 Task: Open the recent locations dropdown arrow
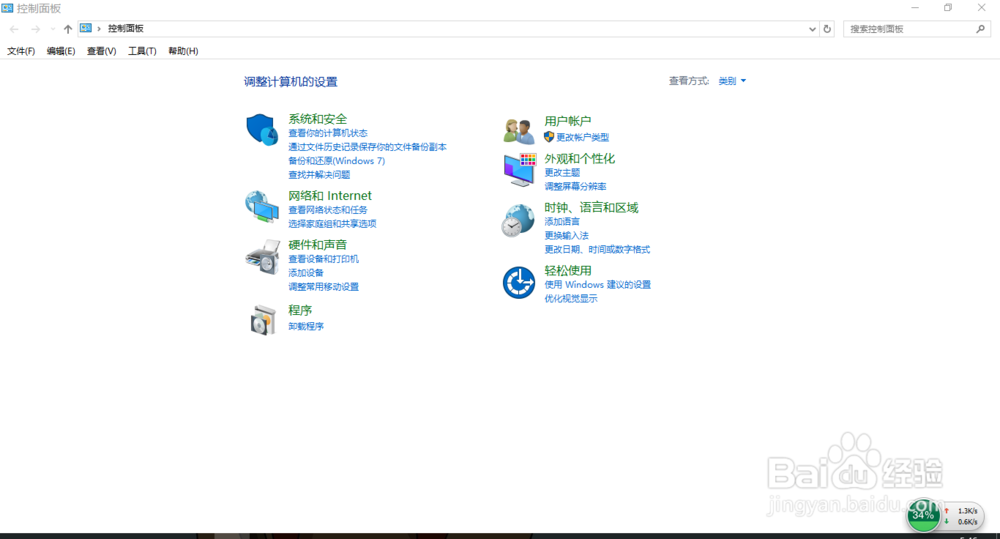[52, 29]
